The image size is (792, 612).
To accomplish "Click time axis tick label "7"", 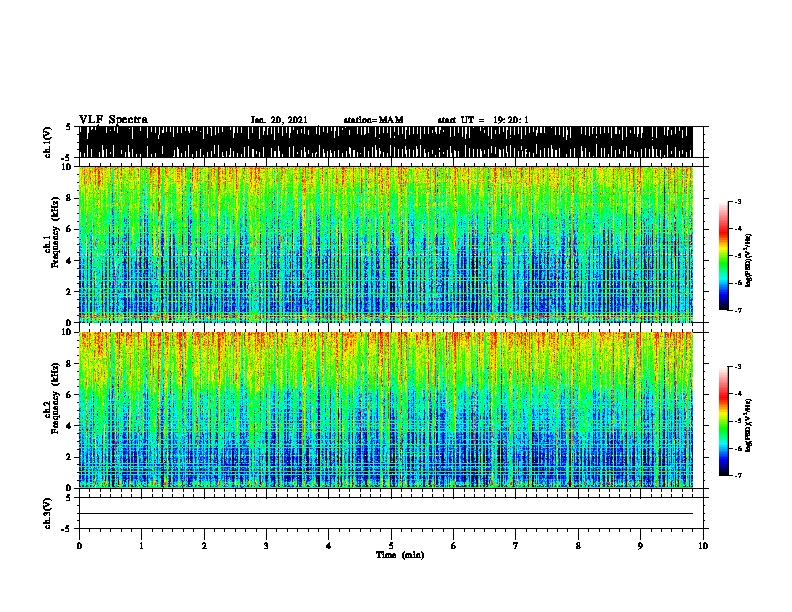I will tap(516, 546).
